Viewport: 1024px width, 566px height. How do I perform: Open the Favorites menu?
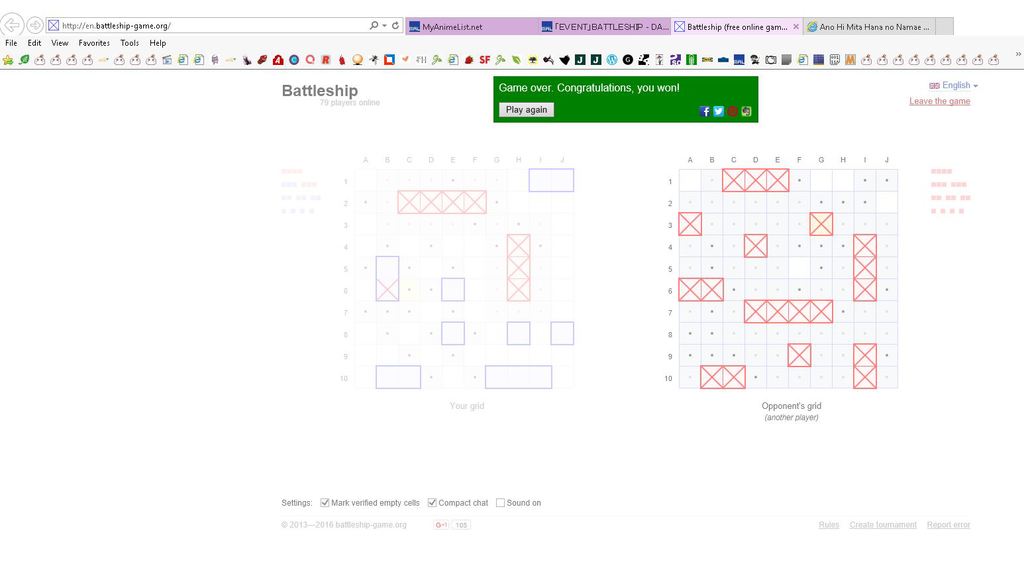[x=94, y=43]
